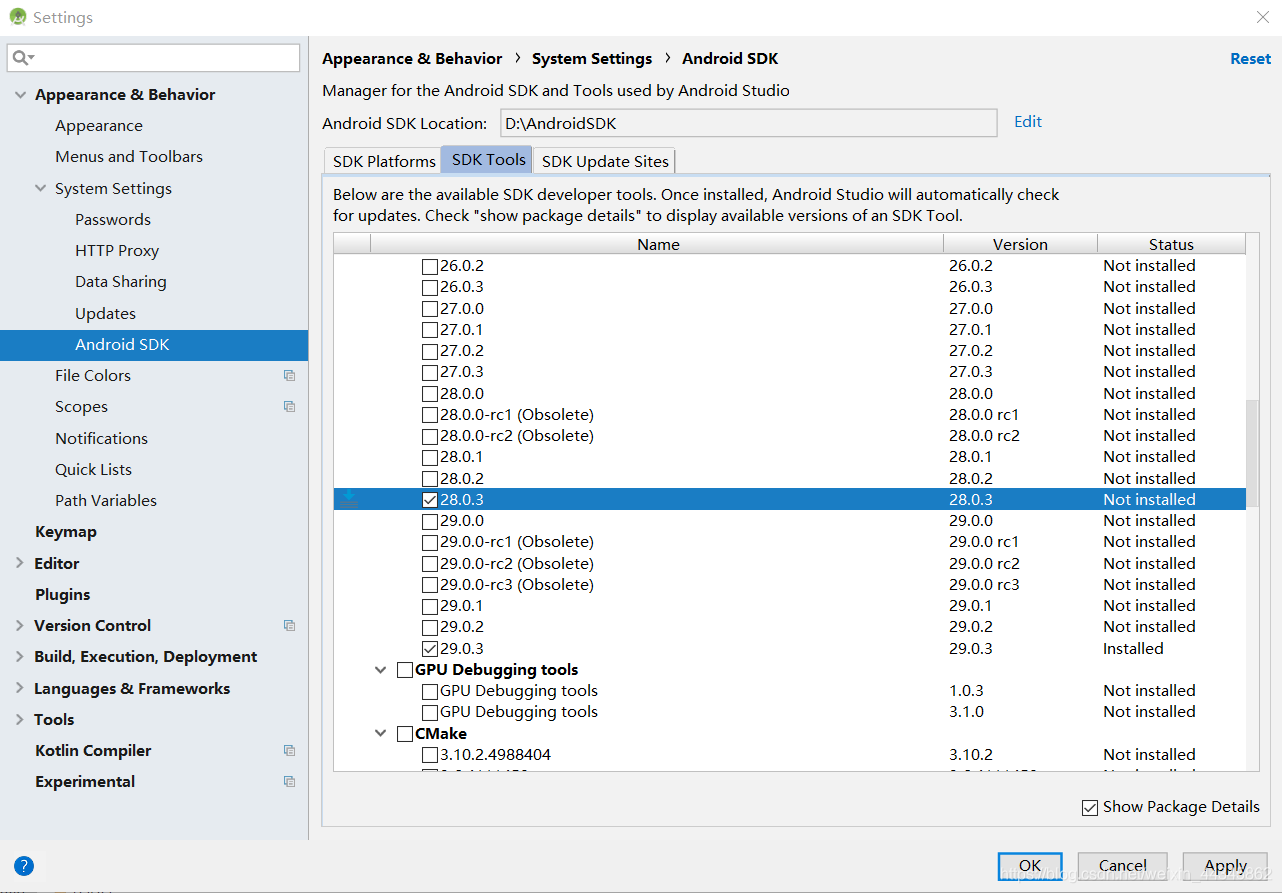The image size is (1282, 893).
Task: Expand Languages & Frameworks section
Action: [x=20, y=688]
